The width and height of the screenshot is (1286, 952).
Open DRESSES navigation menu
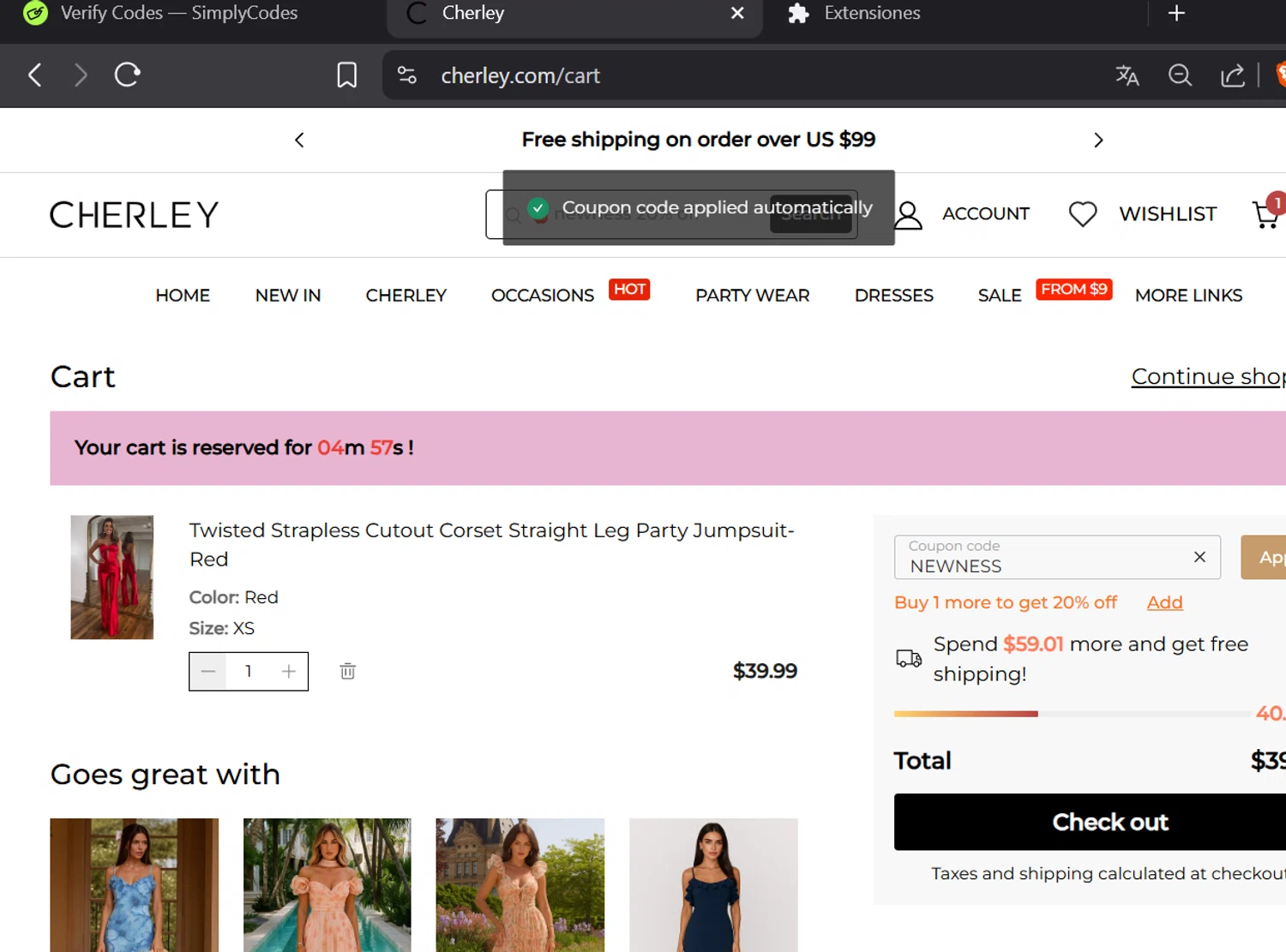click(894, 296)
